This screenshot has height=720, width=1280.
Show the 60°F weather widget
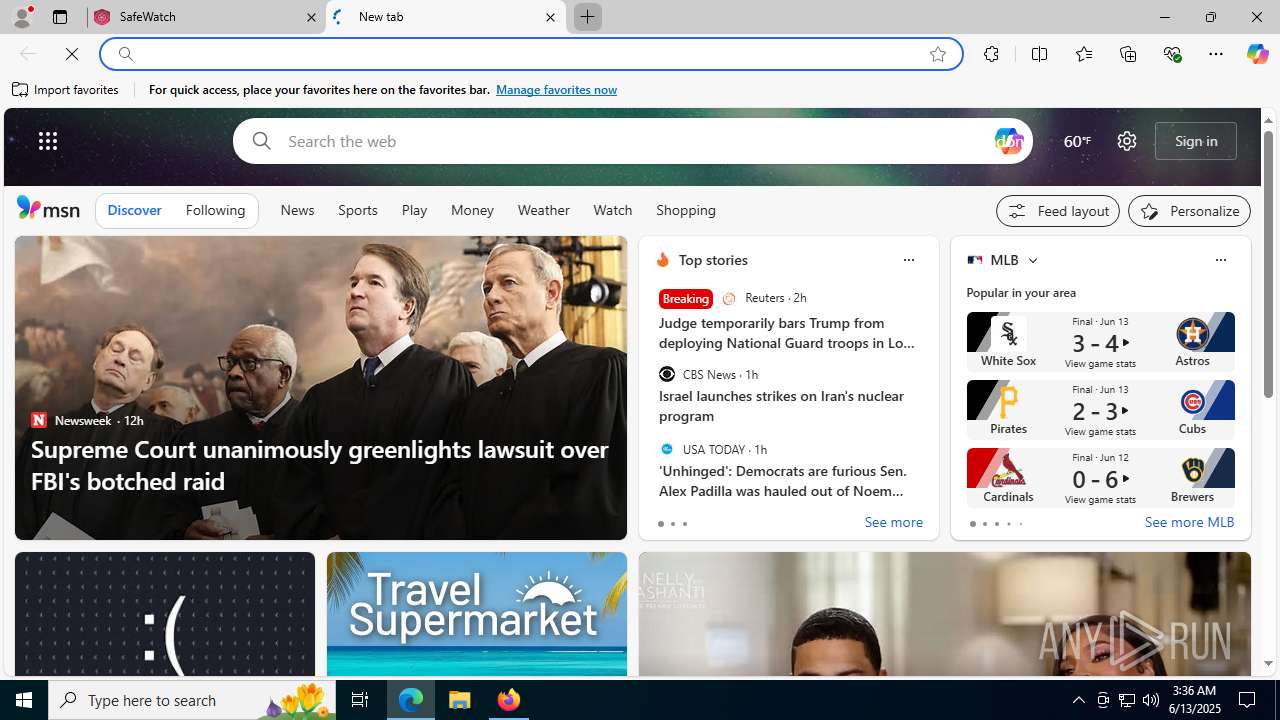[x=1077, y=141]
